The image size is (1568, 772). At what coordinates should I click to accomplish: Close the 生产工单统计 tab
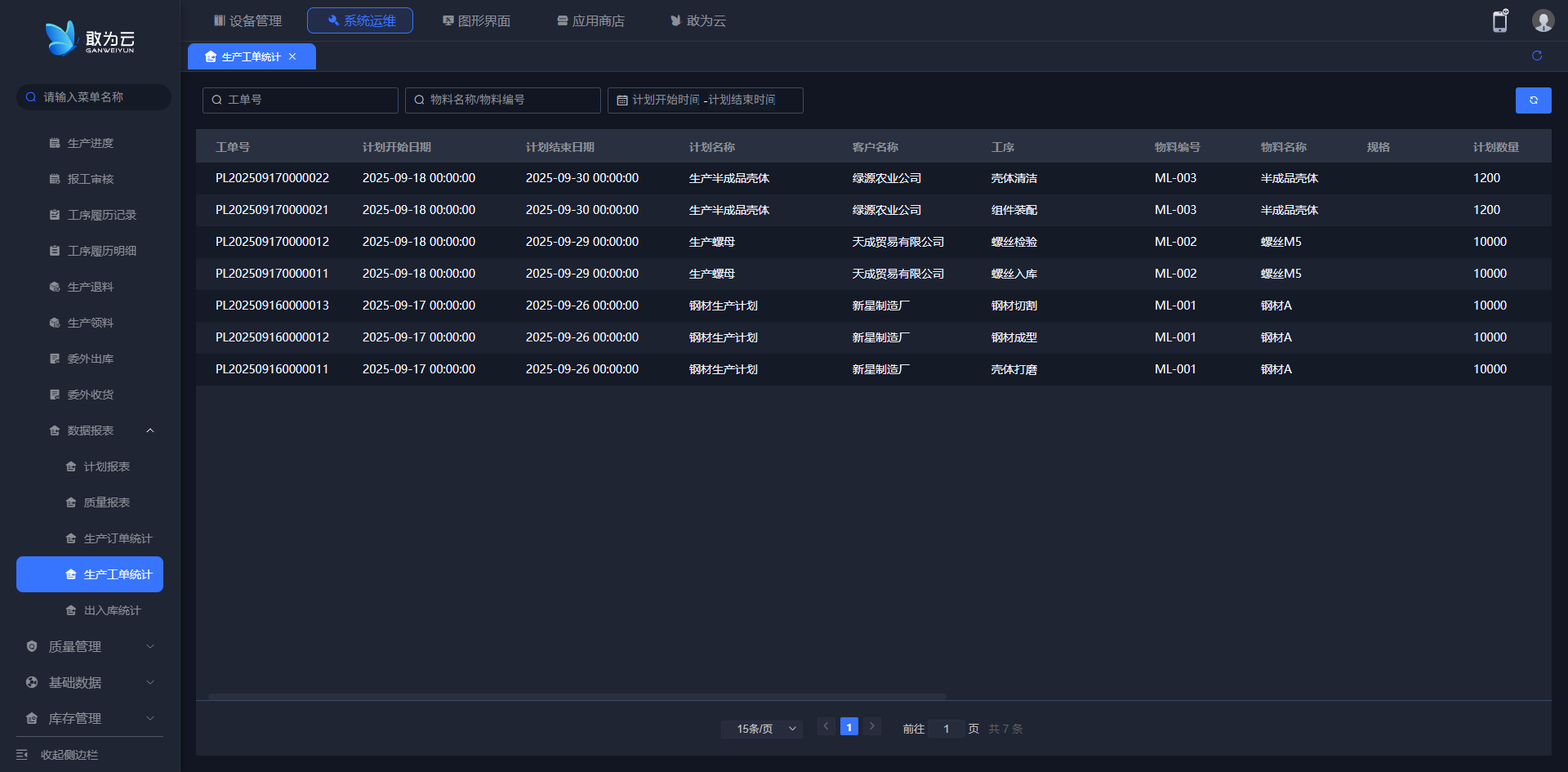pyautogui.click(x=292, y=56)
